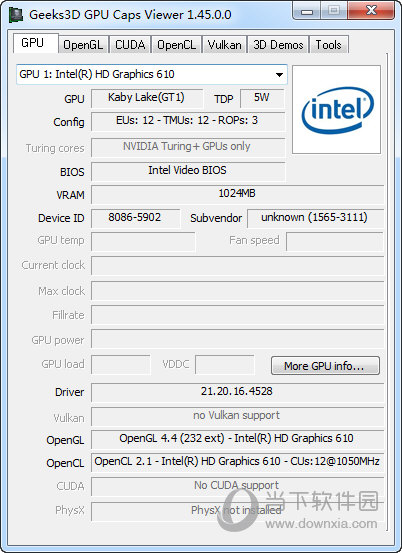Click the Intel logo image

point(337,110)
